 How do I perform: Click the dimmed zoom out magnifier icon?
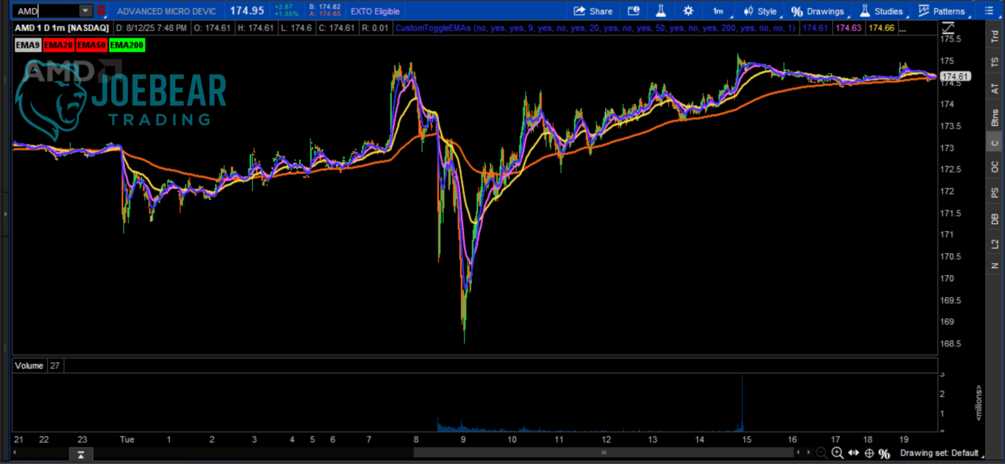tap(822, 454)
